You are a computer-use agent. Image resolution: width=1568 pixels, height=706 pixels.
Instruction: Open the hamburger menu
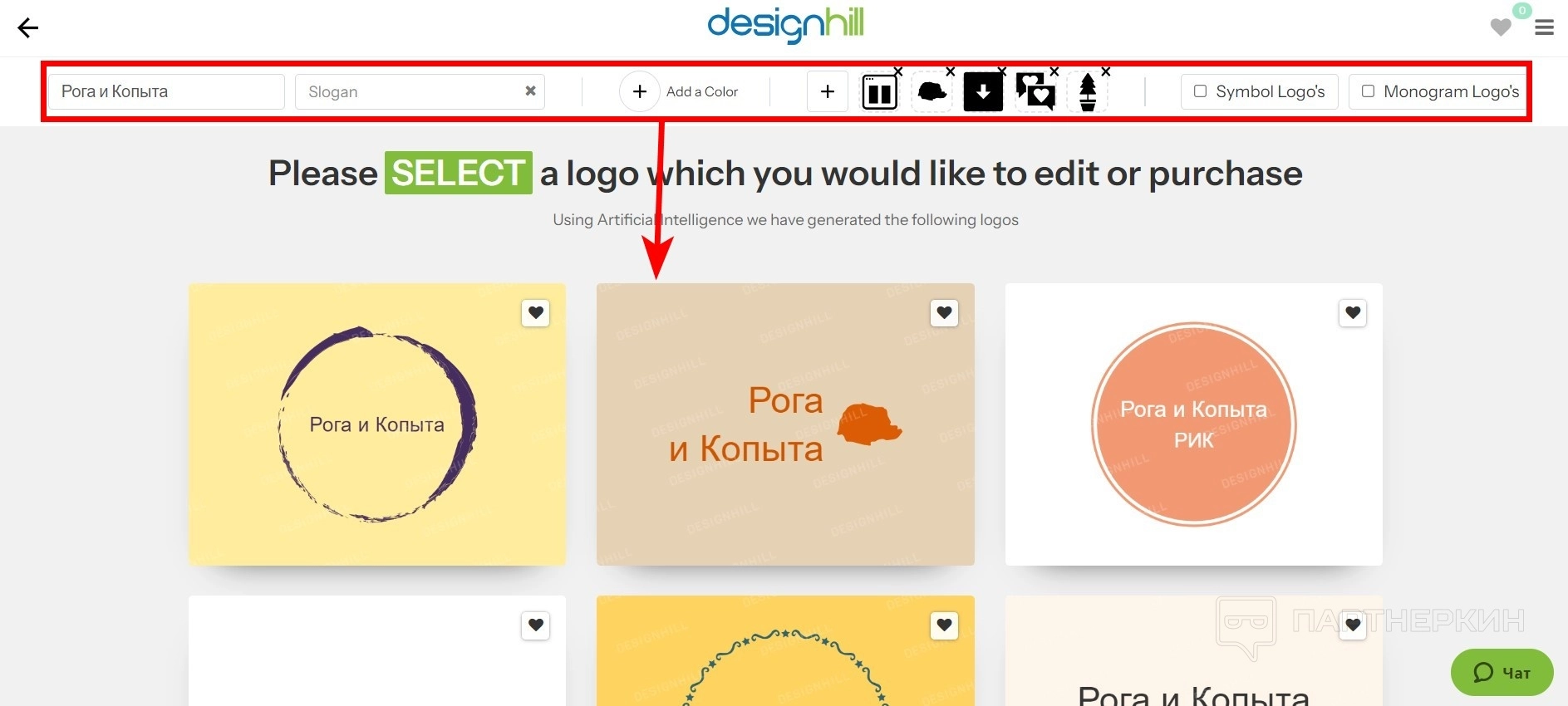[x=1544, y=28]
